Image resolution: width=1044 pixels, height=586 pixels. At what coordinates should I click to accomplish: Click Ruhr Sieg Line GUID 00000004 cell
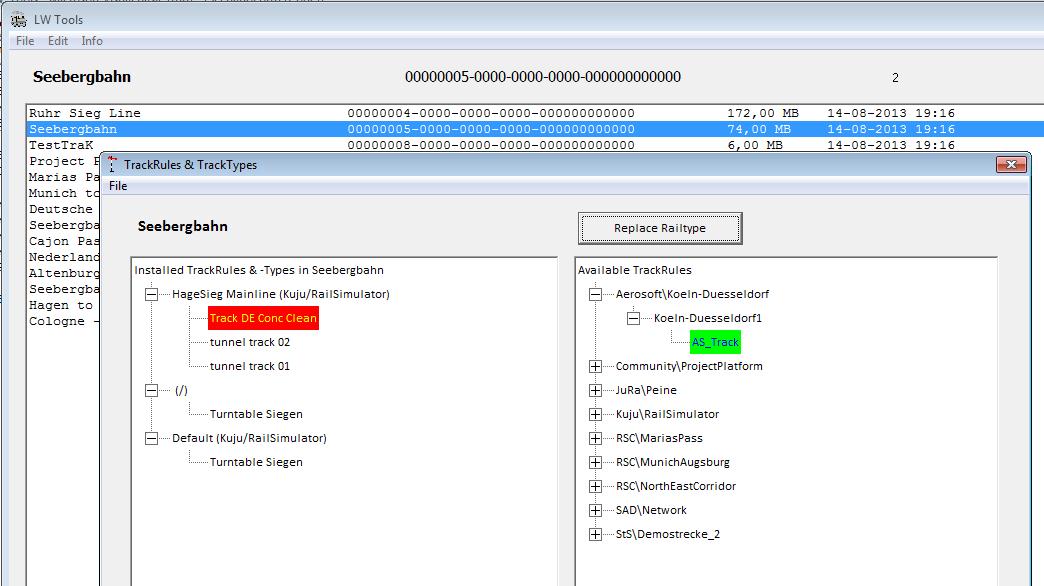(x=491, y=113)
